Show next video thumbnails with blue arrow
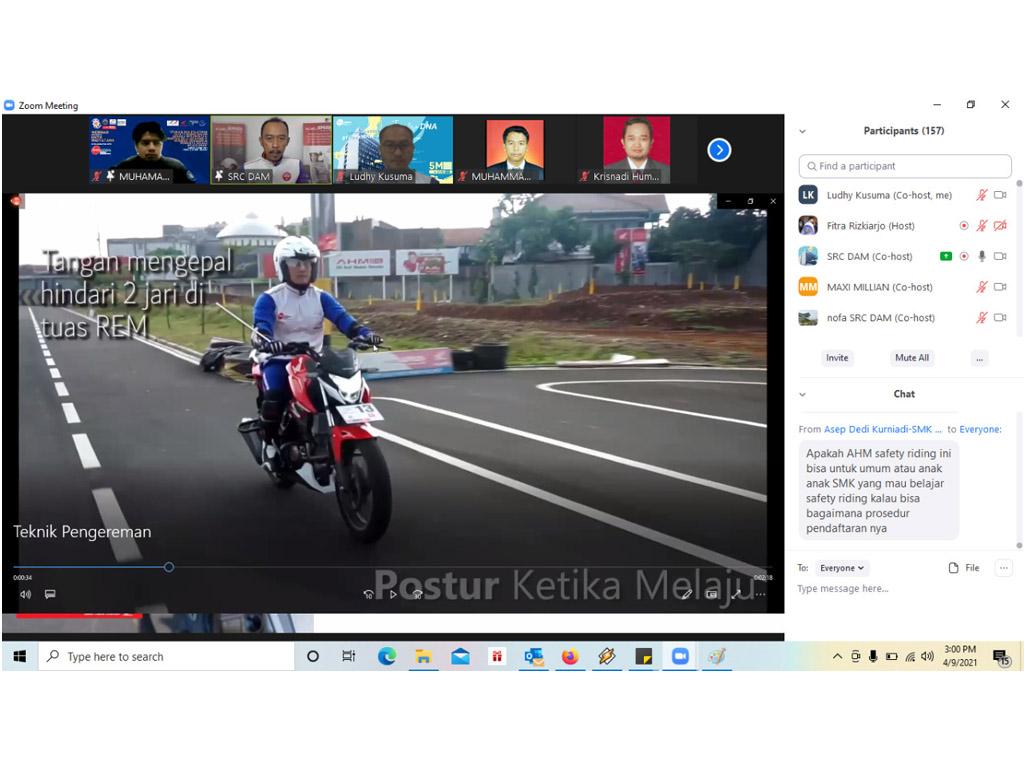 pos(719,150)
